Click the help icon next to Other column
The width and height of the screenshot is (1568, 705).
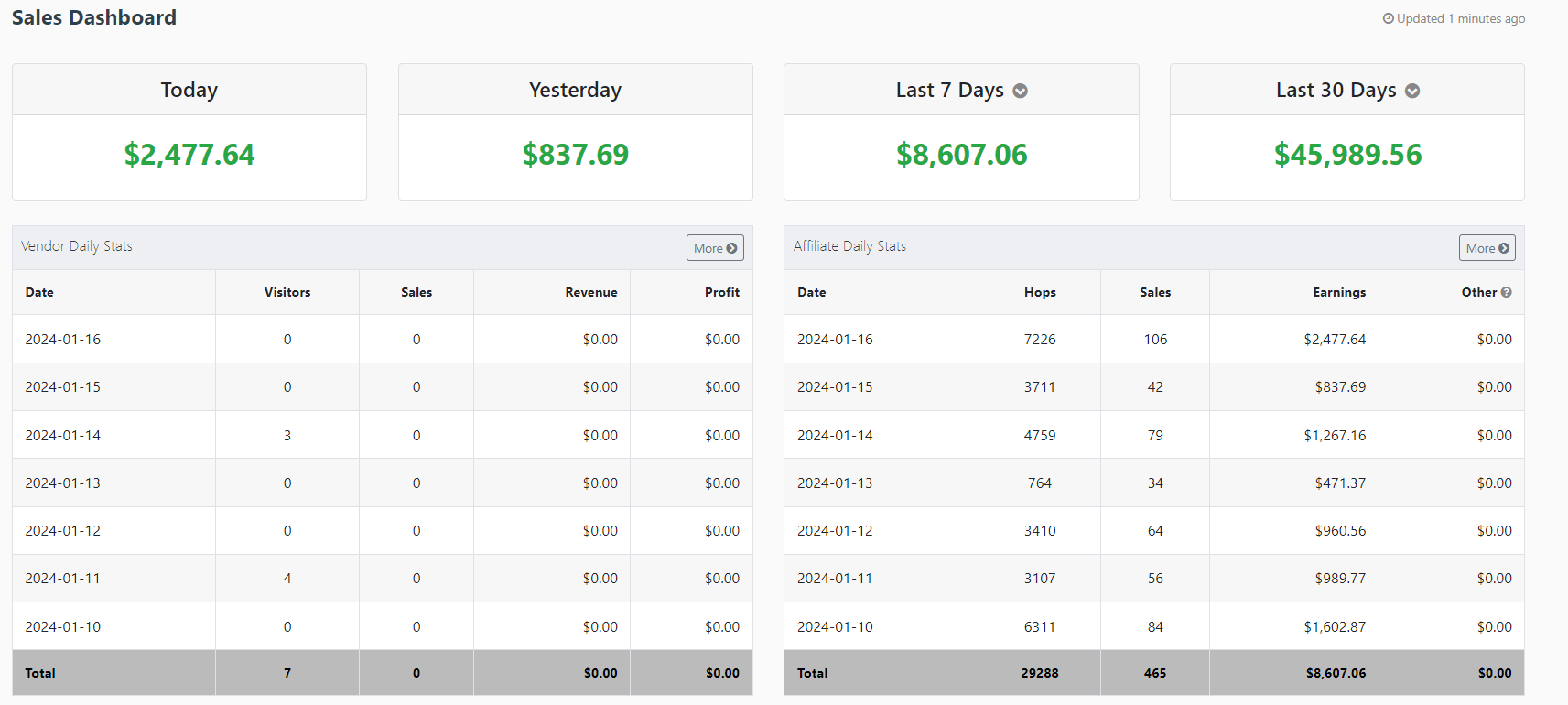coord(1507,292)
